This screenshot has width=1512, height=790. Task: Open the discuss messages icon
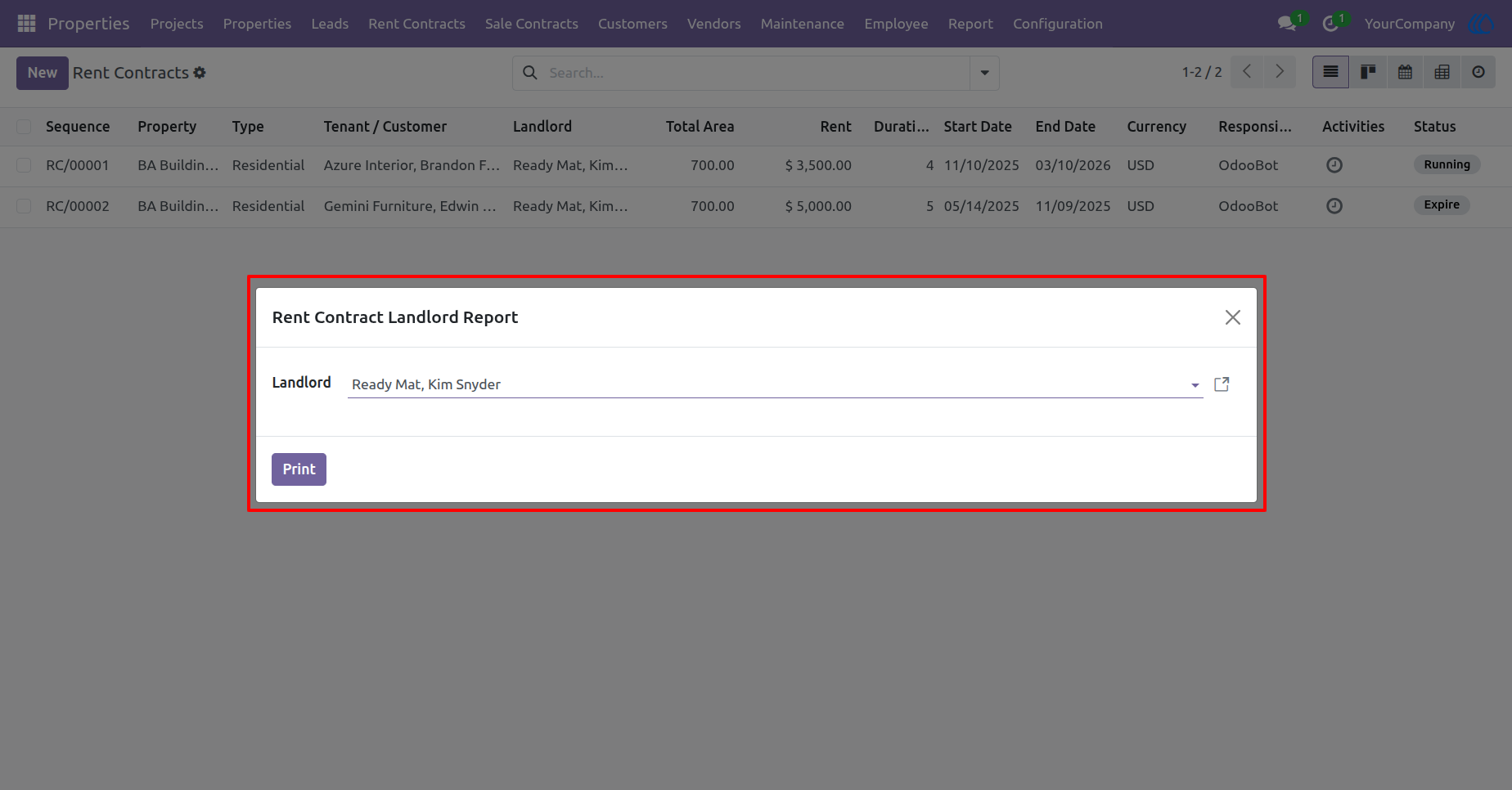(1287, 24)
